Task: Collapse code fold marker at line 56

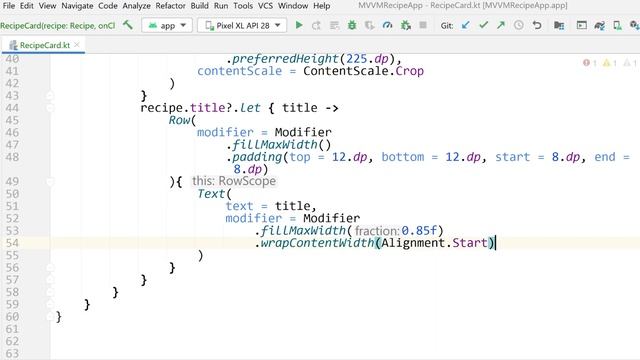Action: tap(50, 268)
